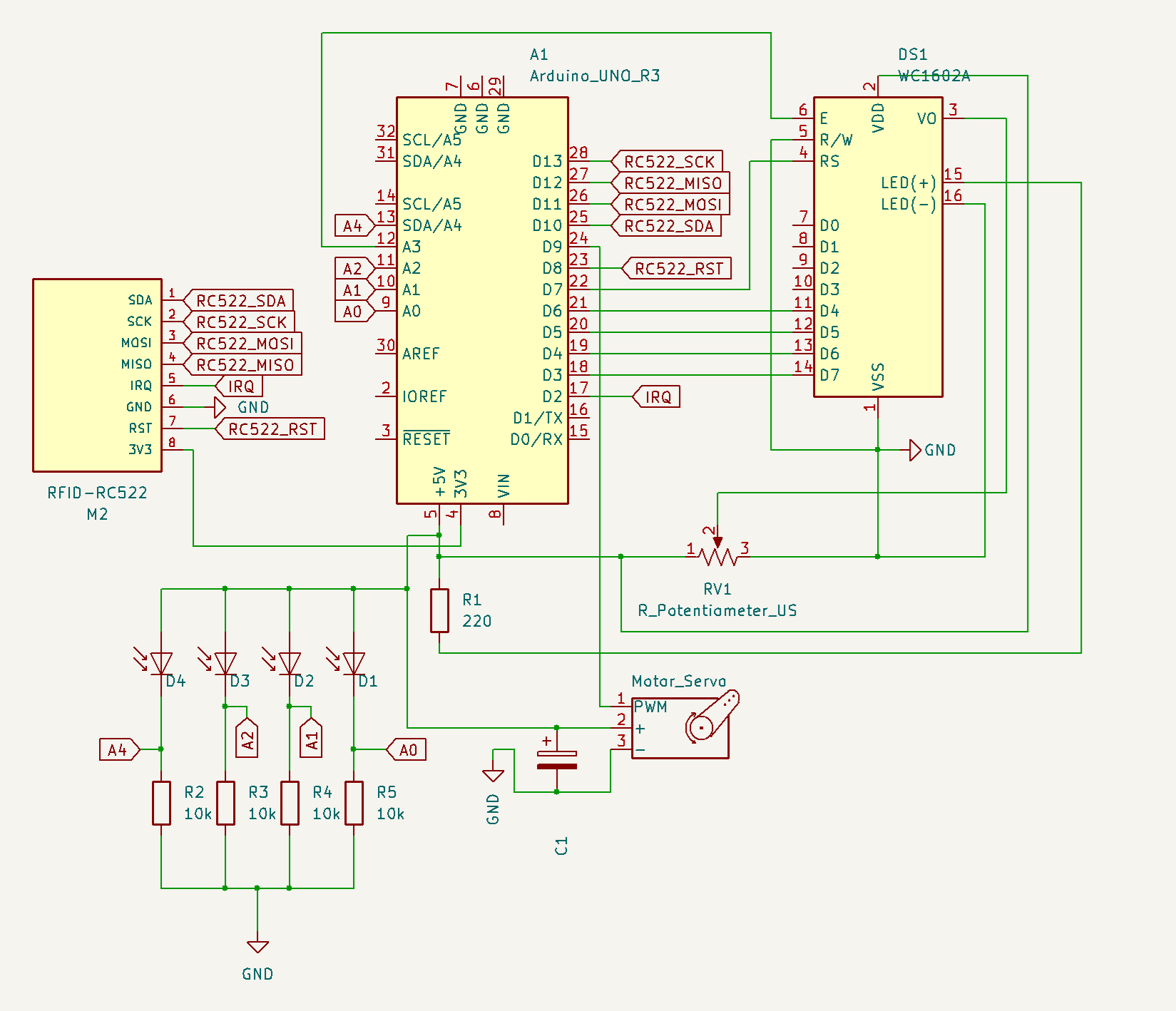
Task: Click the RFID-RC522 module name text
Action: (x=97, y=493)
